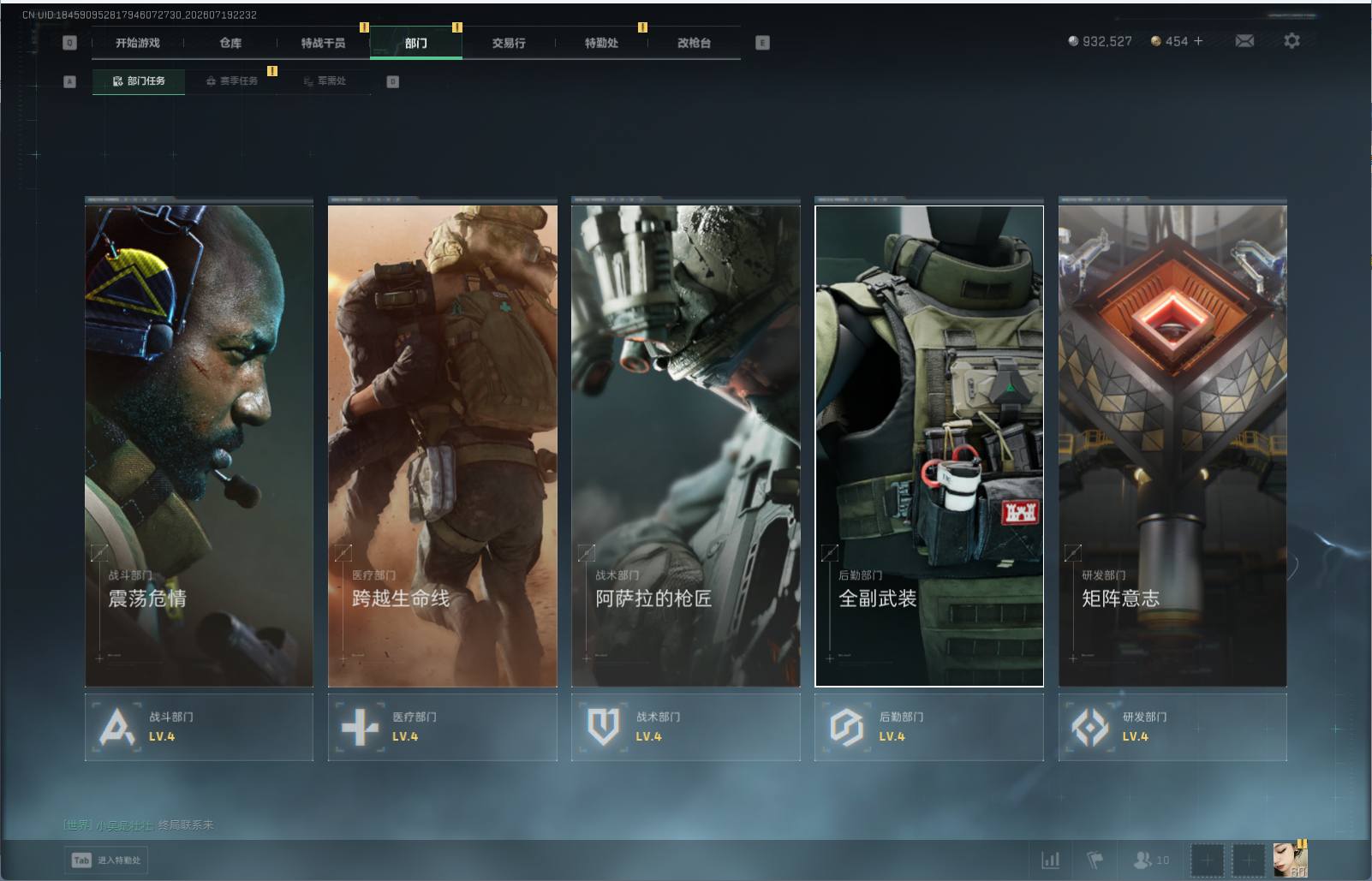Click the player avatar portrait

point(1290,860)
